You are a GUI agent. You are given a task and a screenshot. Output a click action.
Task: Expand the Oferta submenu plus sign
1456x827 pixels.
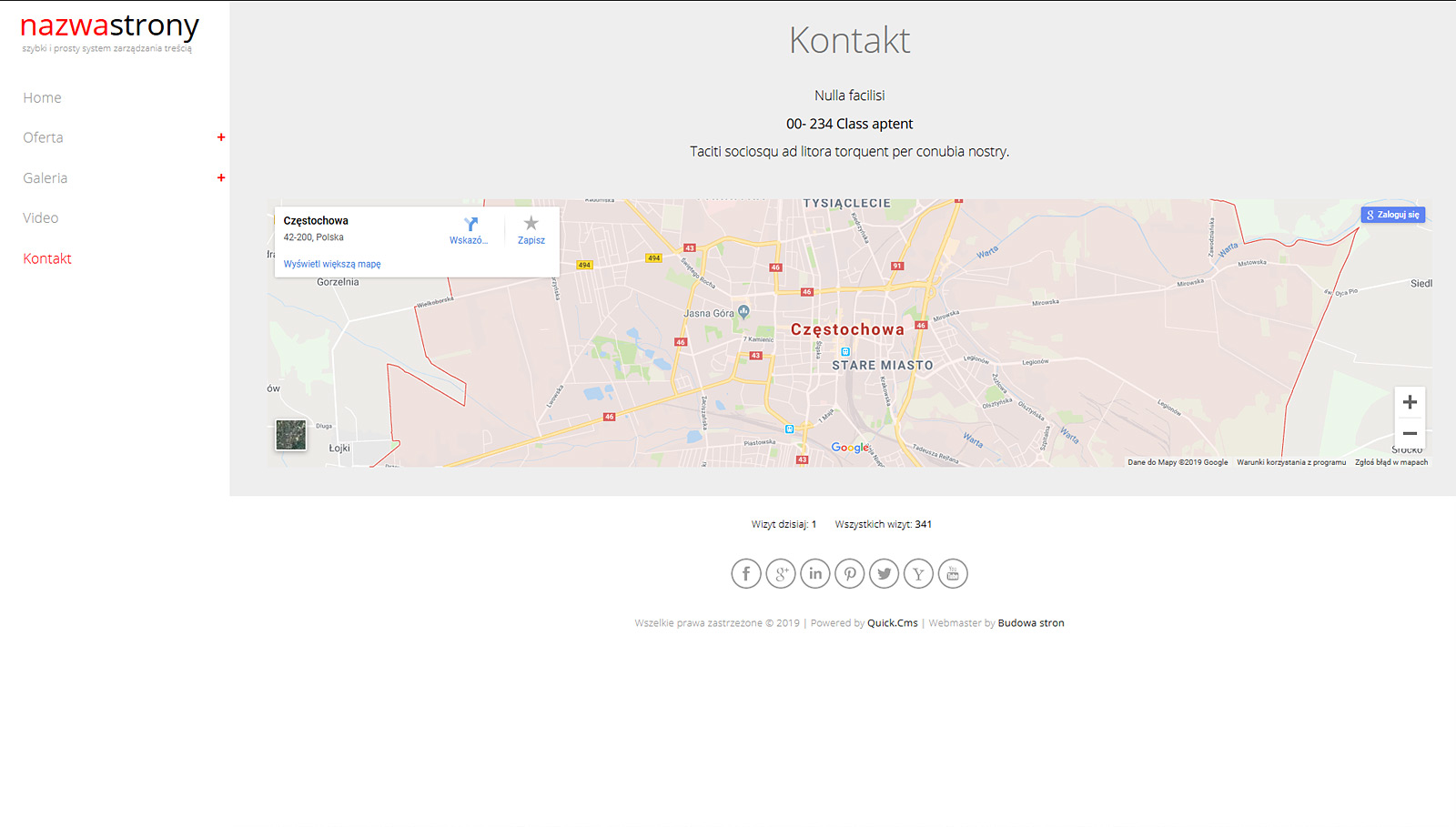tap(221, 137)
